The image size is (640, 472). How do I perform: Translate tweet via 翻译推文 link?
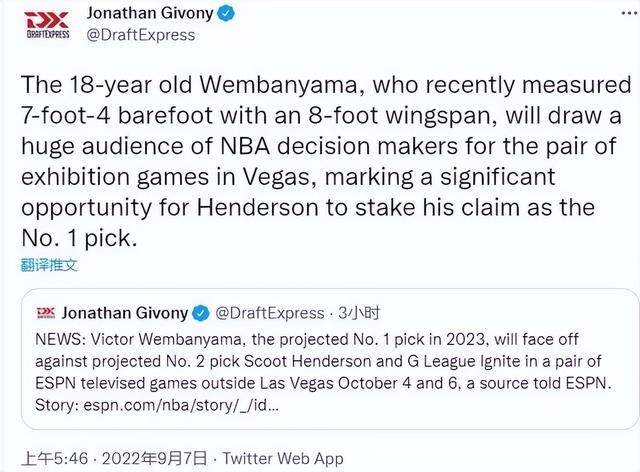coord(49,265)
